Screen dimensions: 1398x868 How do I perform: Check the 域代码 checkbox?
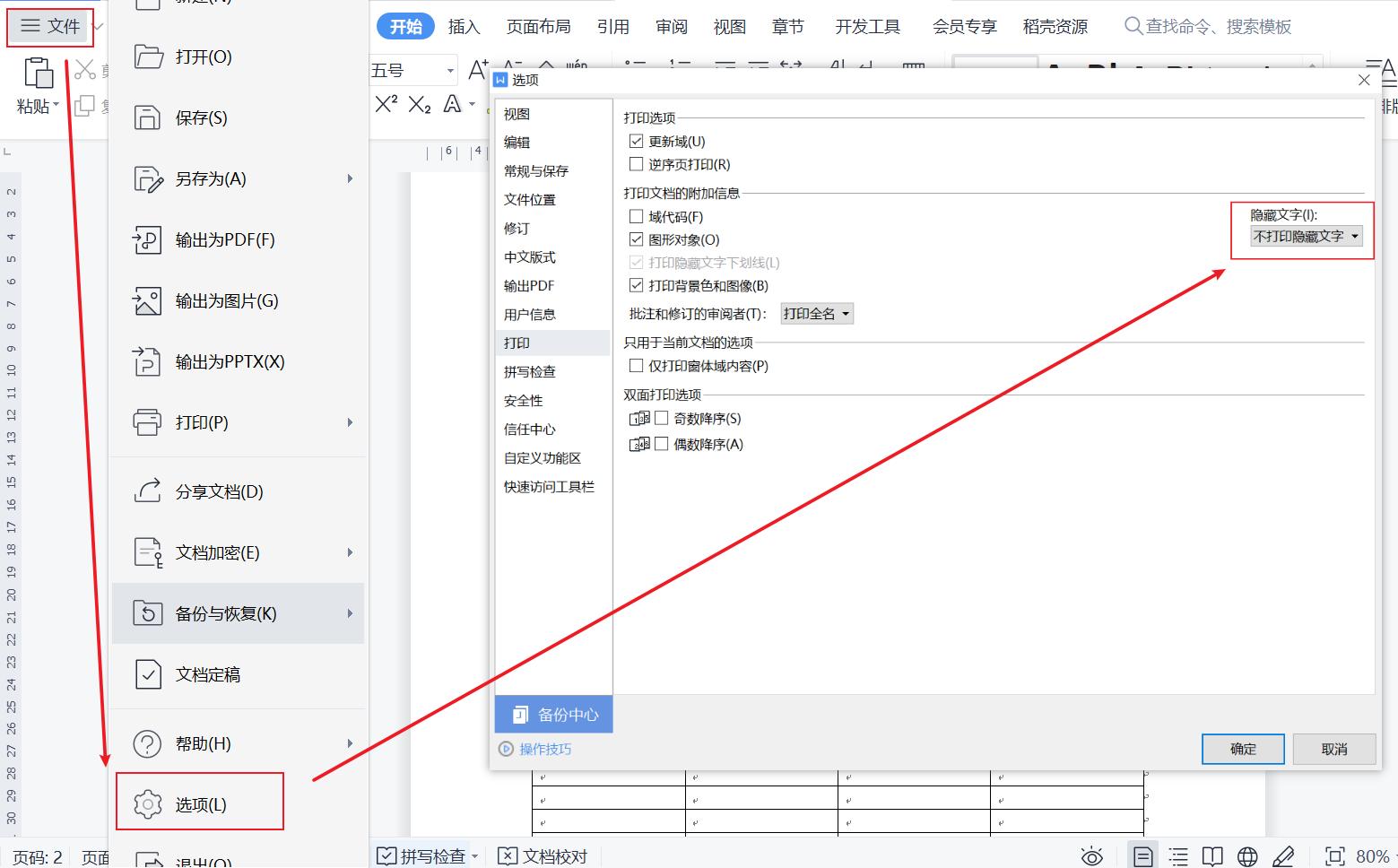(x=636, y=216)
